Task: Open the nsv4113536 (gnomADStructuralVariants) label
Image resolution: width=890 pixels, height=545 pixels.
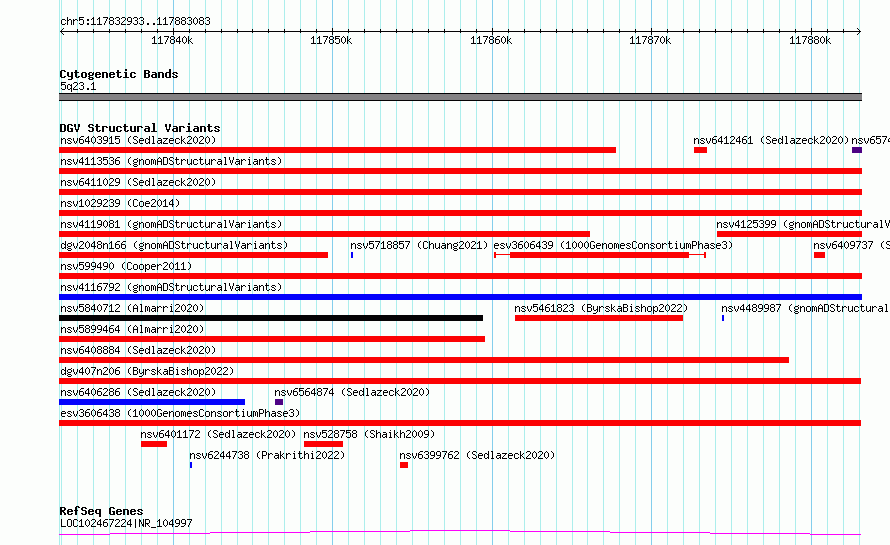Action: click(x=171, y=161)
